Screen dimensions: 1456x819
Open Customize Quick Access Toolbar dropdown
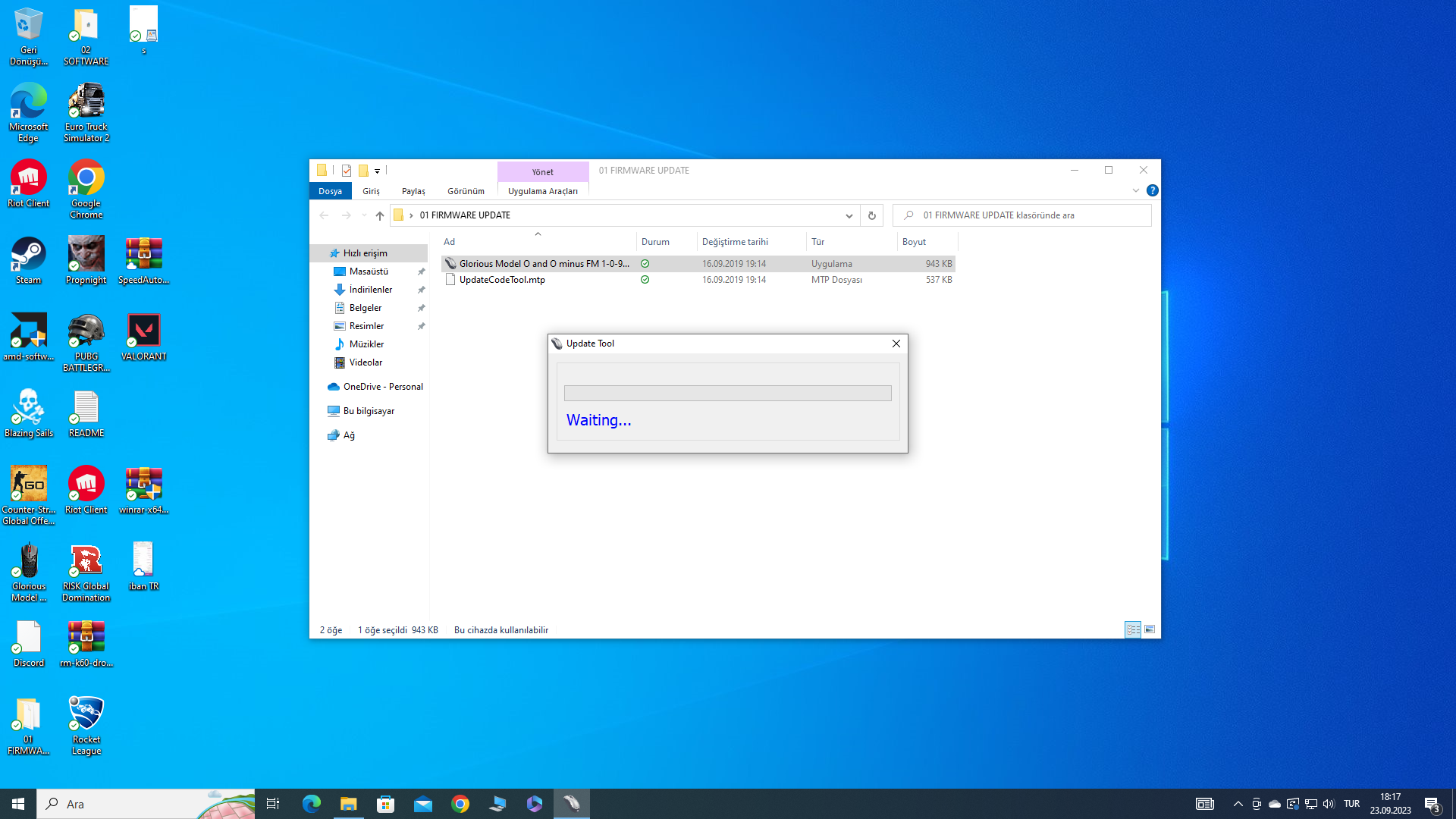377,171
